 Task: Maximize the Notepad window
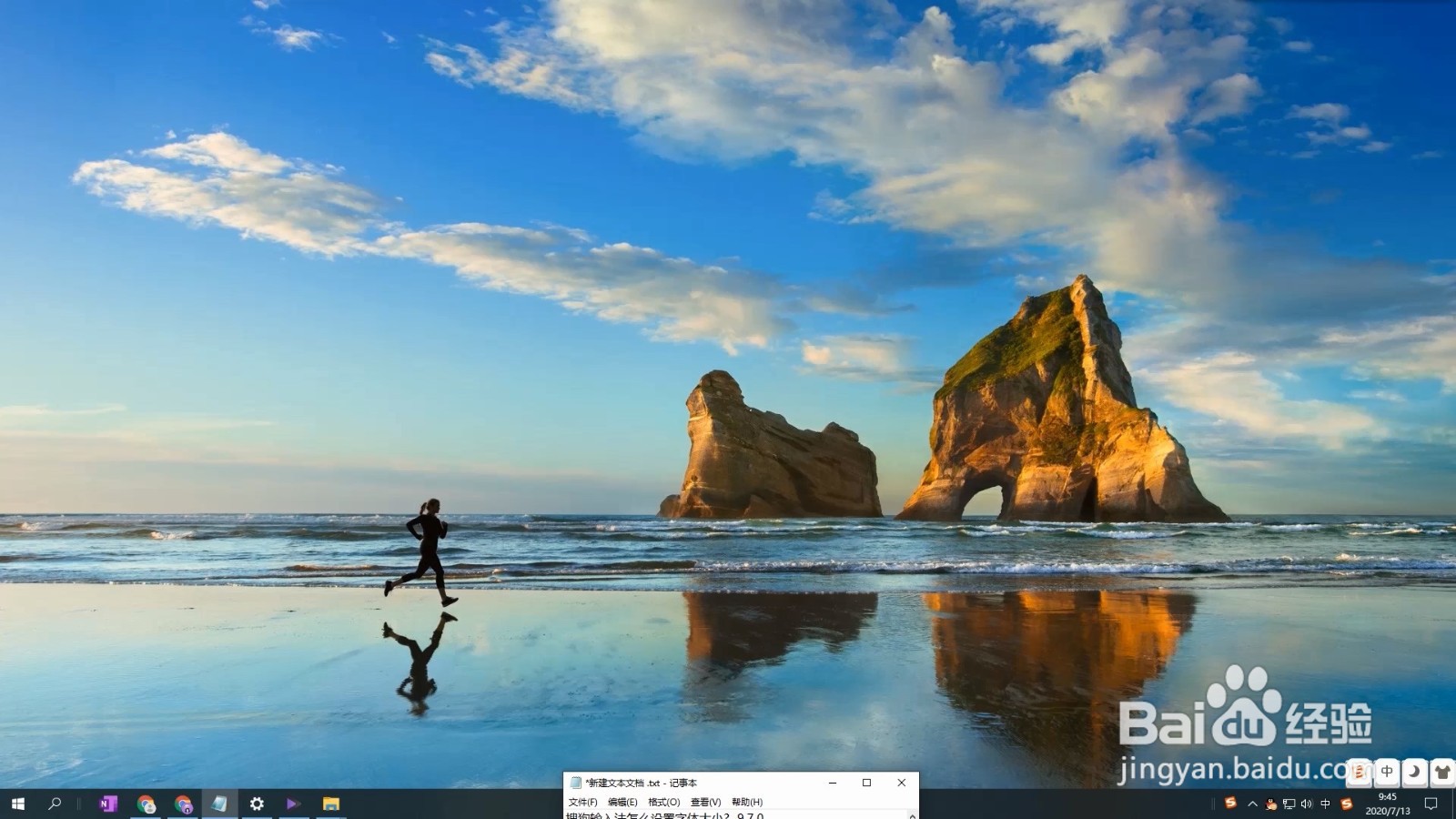(866, 783)
